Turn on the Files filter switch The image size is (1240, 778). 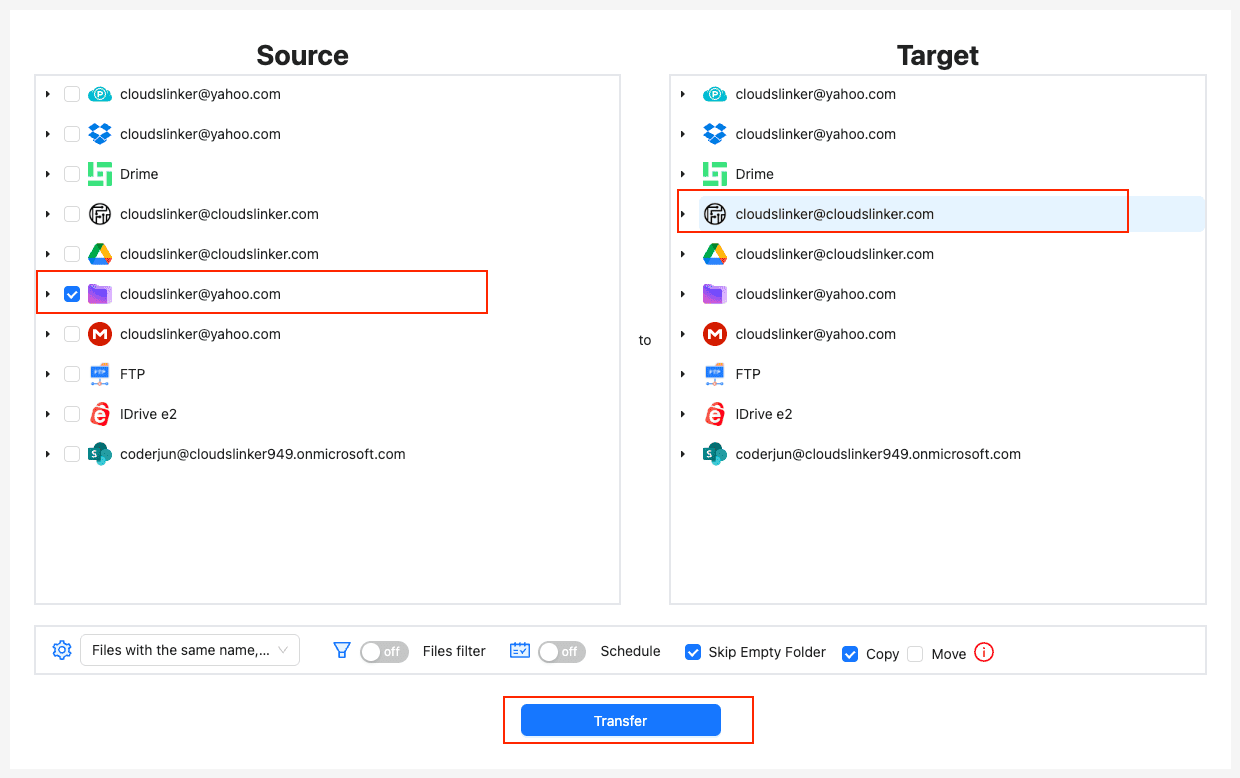tap(384, 652)
